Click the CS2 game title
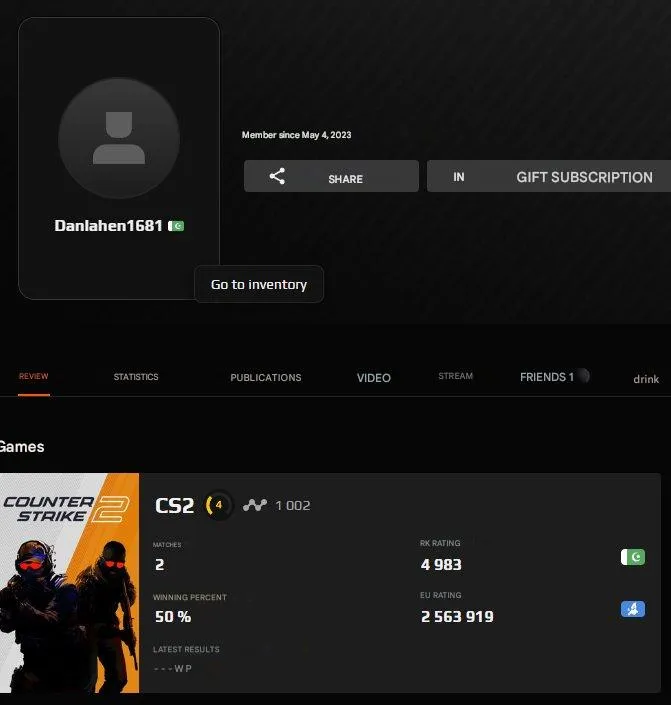This screenshot has height=705, width=671. click(174, 505)
